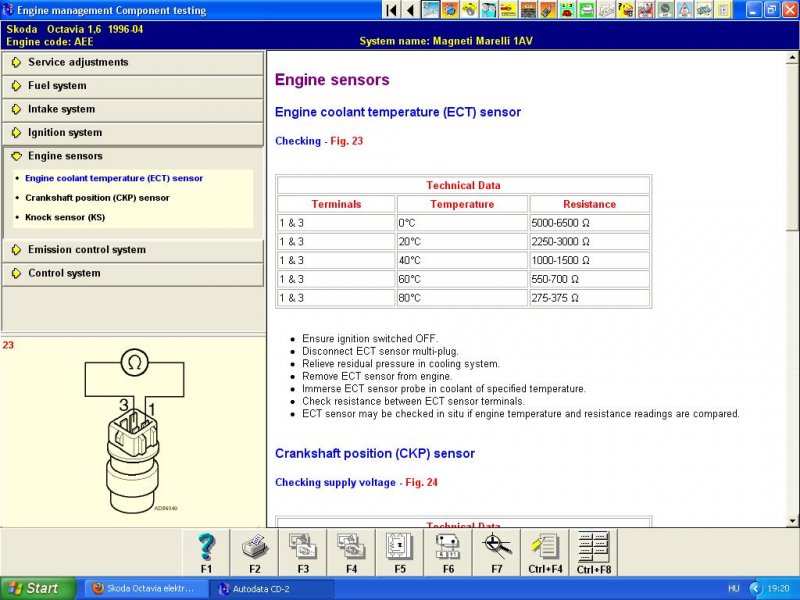Click the F3 illustrations button
This screenshot has width=800, height=600.
click(303, 553)
